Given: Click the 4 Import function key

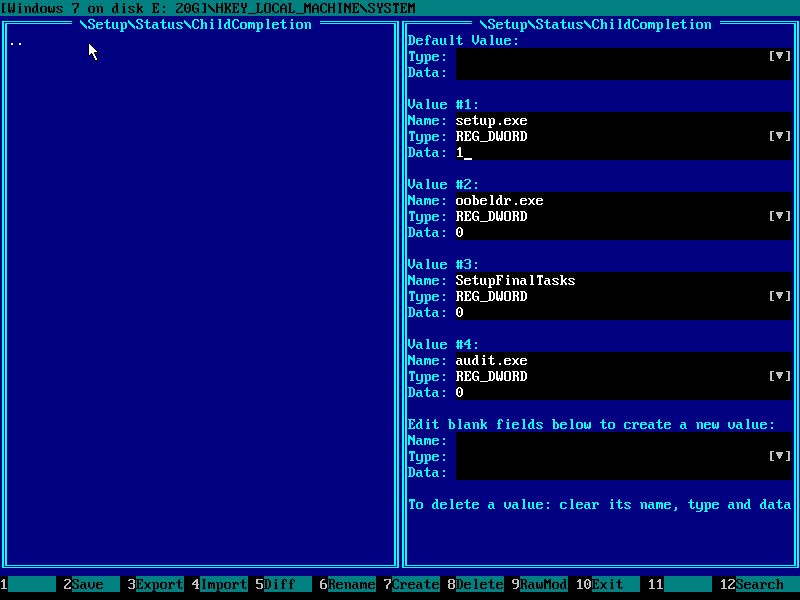Looking at the screenshot, I should 219,584.
